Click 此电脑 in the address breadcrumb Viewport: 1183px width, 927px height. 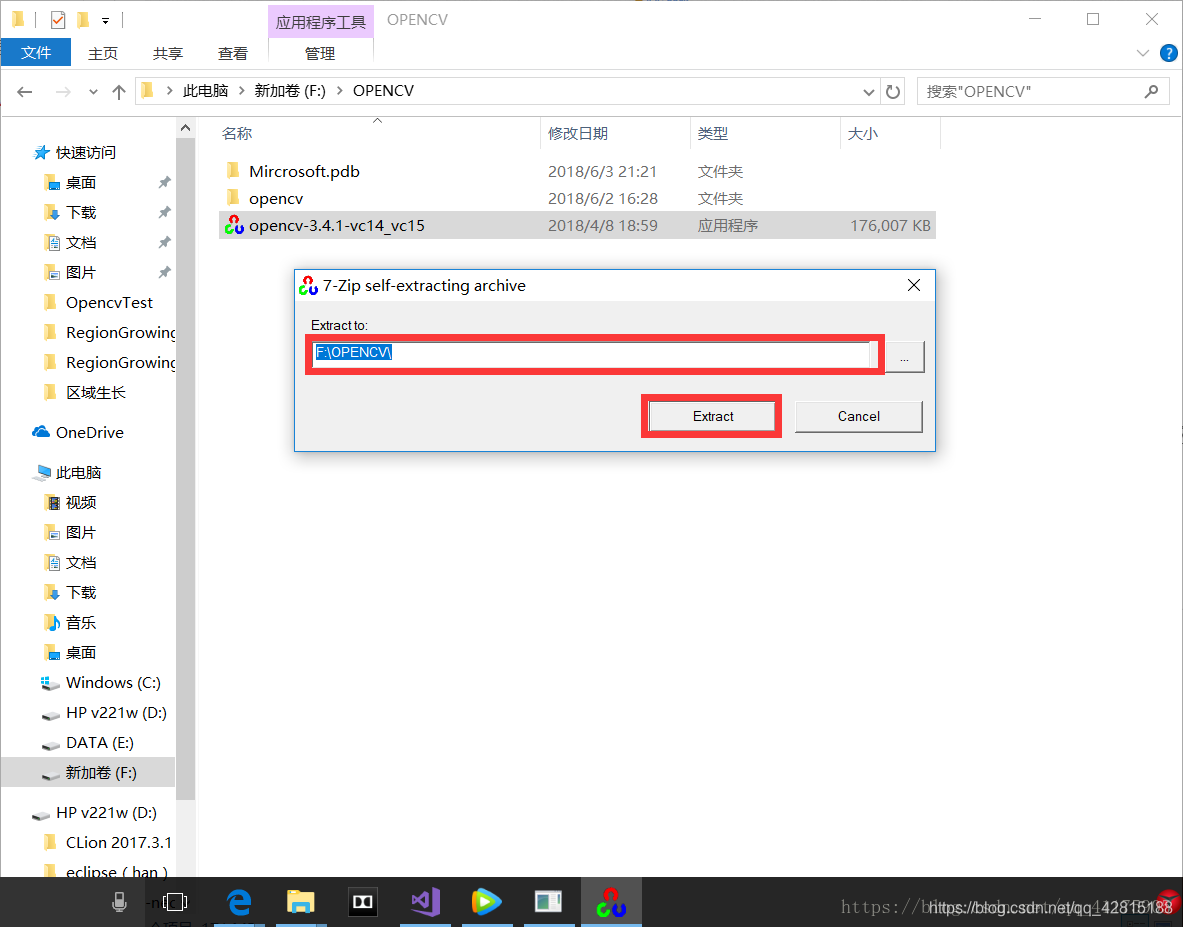(205, 91)
